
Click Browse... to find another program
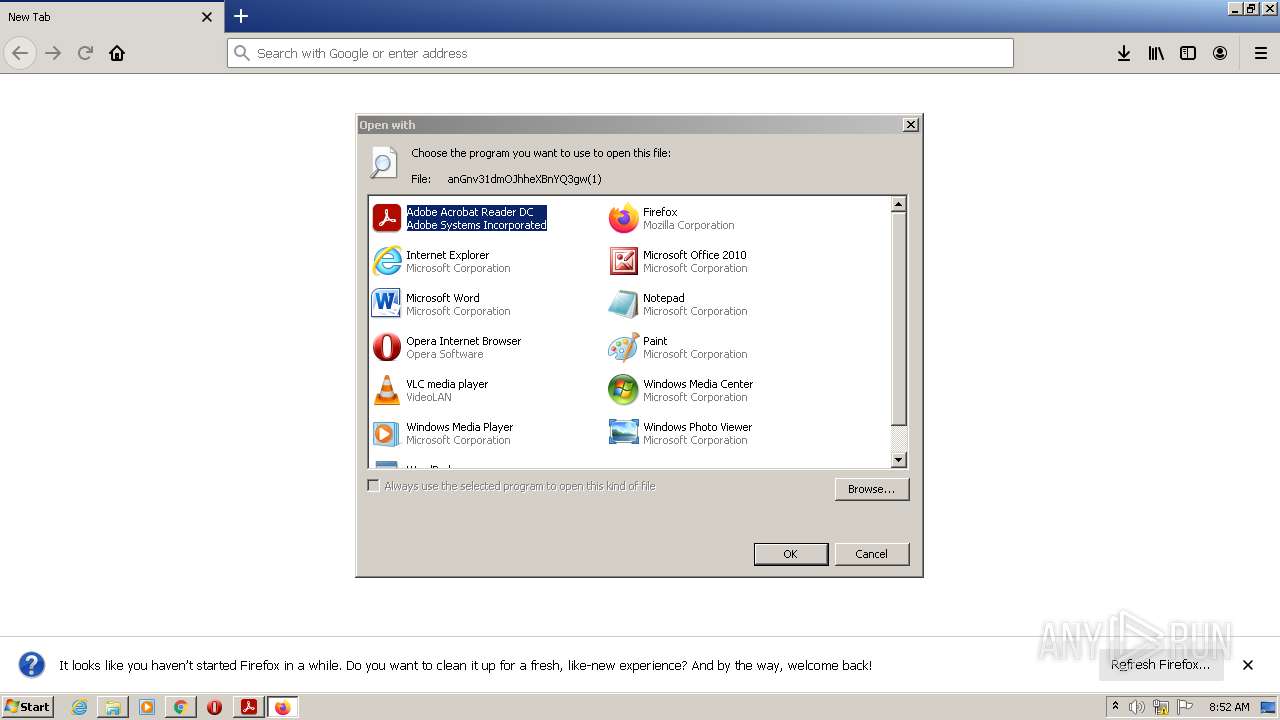pos(871,489)
